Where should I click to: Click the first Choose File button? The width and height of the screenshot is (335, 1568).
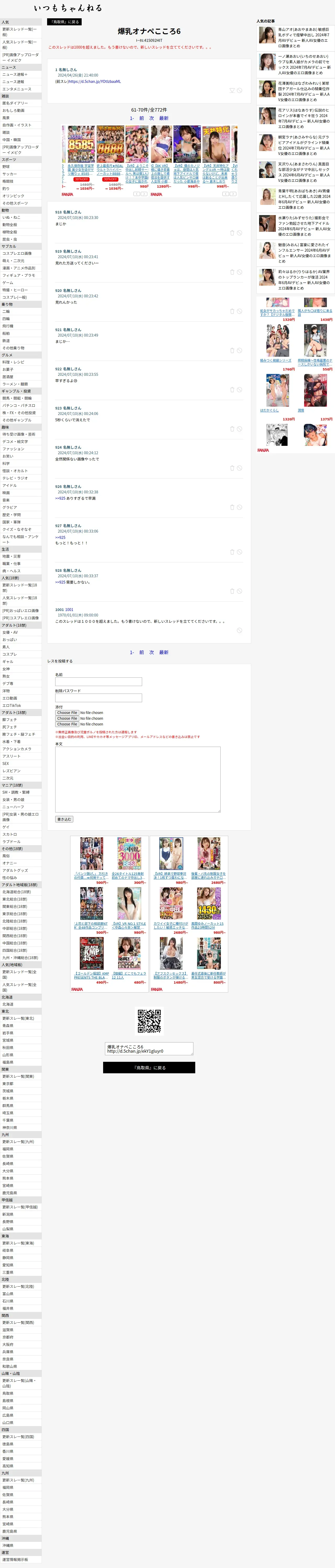pos(67,713)
